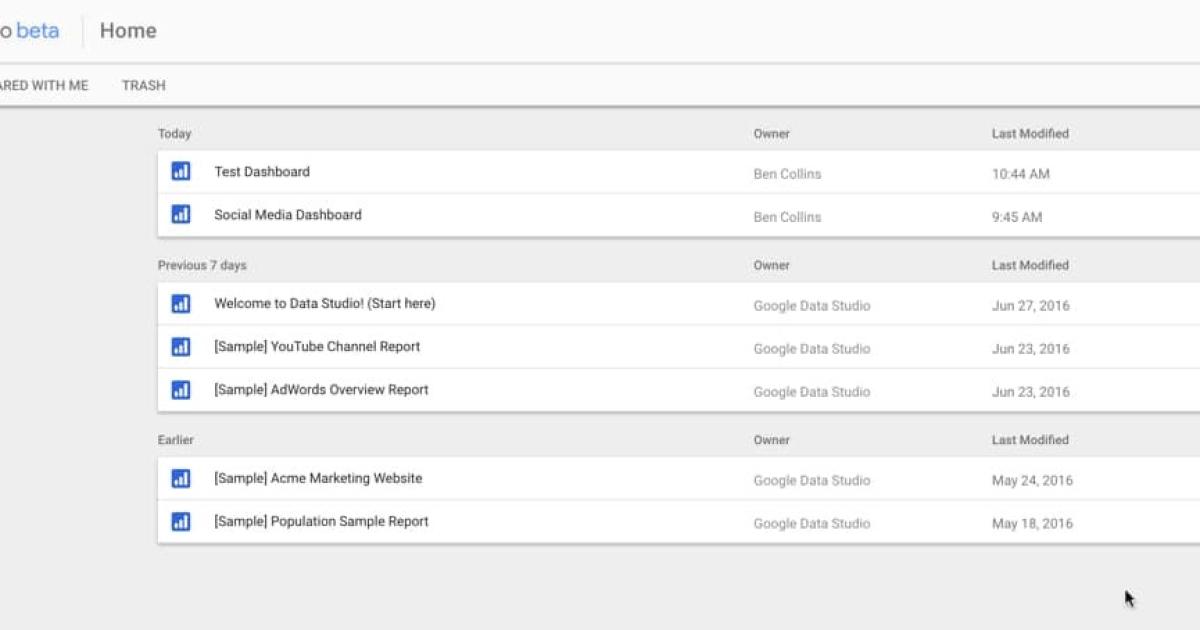The image size is (1200, 630).
Task: Open the Welcome to Data Studio starter report
Action: 325,304
